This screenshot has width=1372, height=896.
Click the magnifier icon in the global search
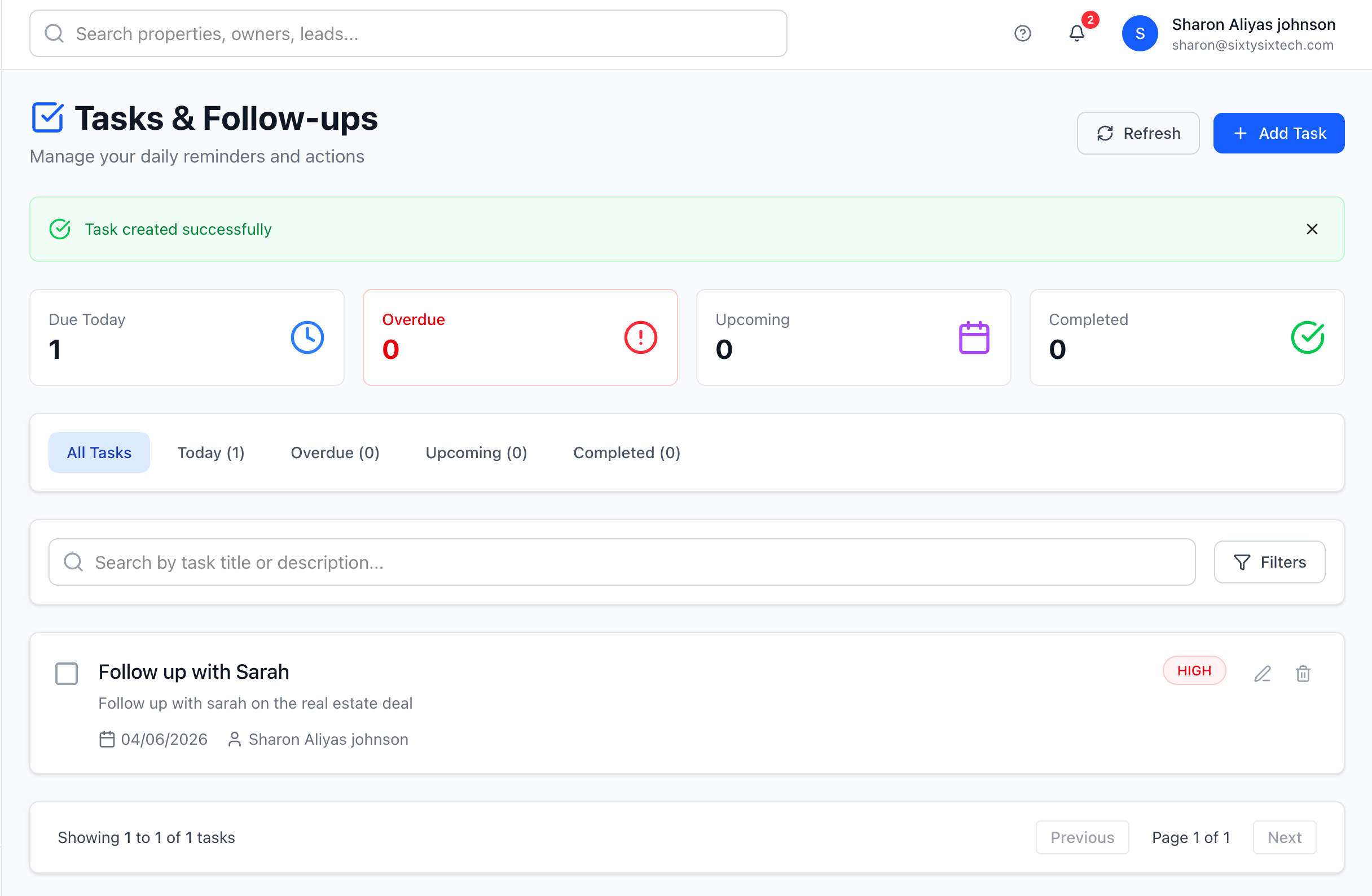pos(54,33)
